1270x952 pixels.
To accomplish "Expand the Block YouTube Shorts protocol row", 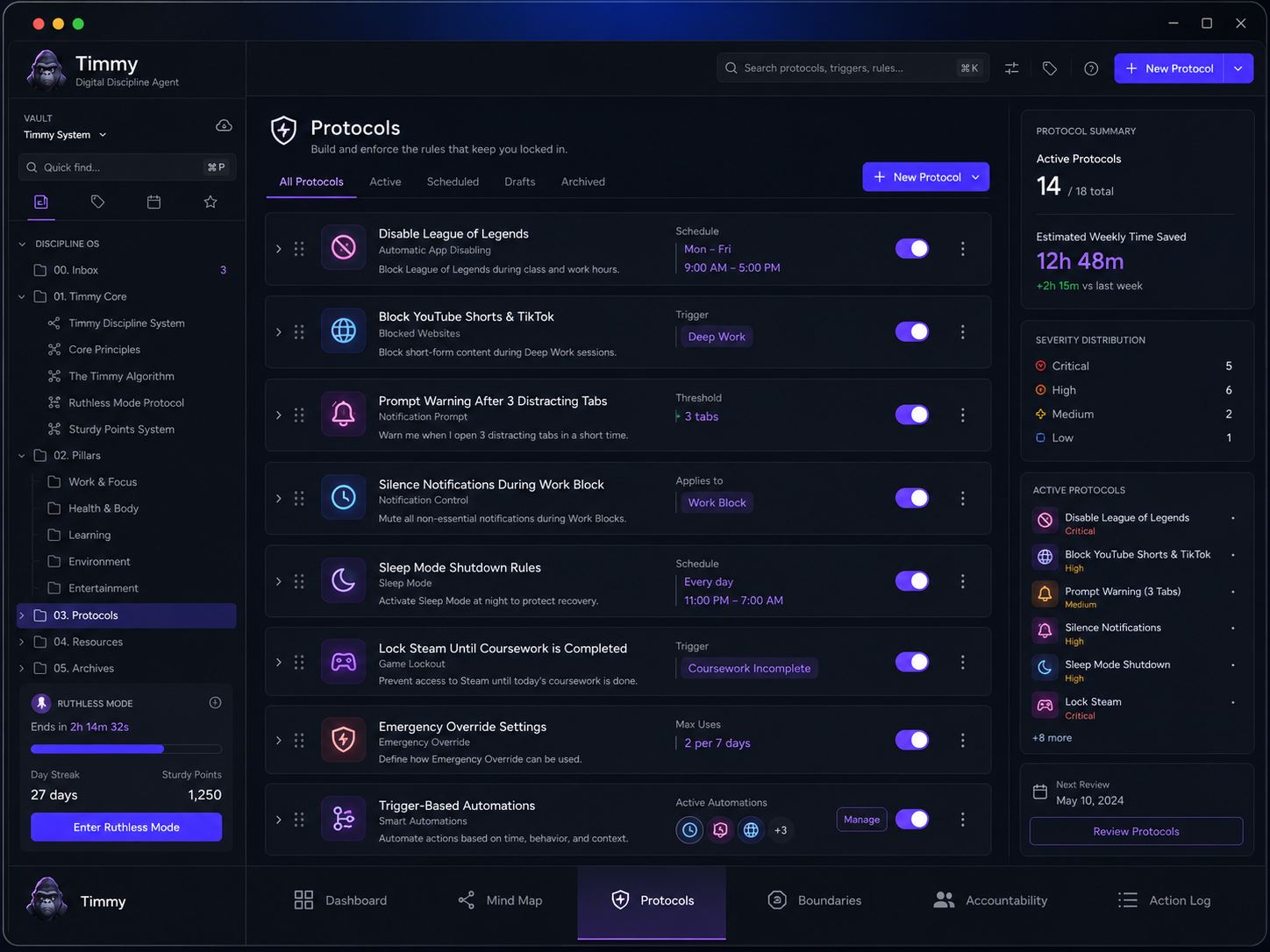I will point(279,332).
